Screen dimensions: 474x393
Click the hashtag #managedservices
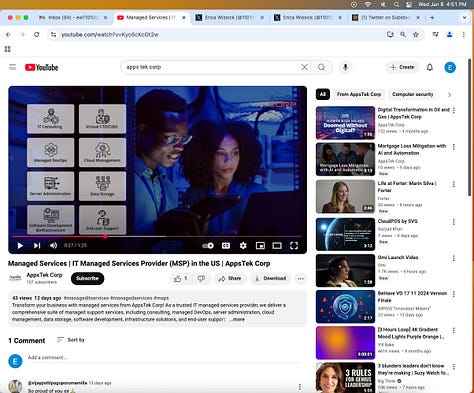[x=131, y=298]
